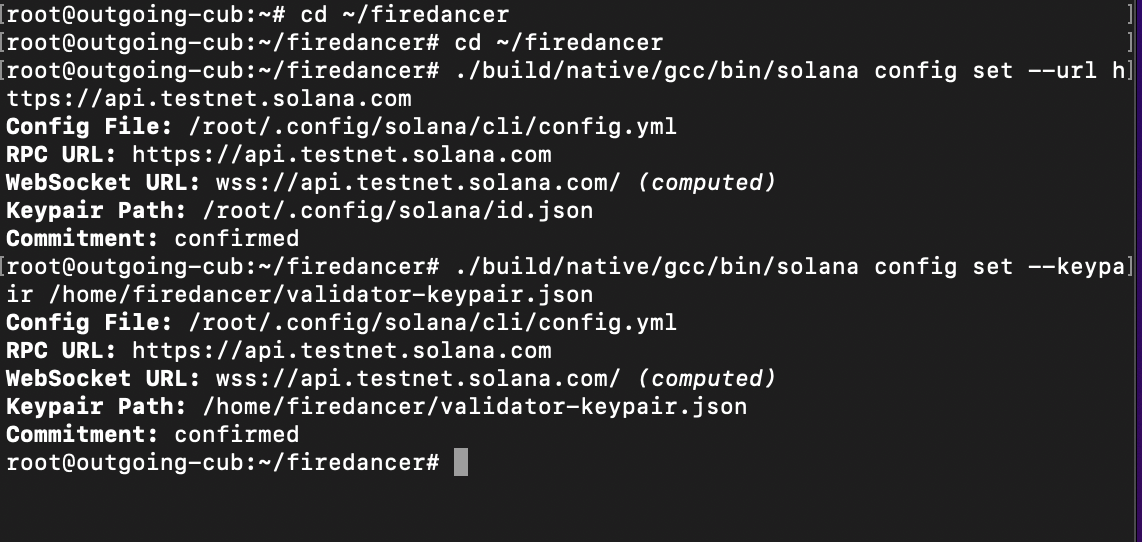
Task: Click the wrapped ttps://api.testnet.solana.com command argument
Action: pyautogui.click(x=209, y=99)
